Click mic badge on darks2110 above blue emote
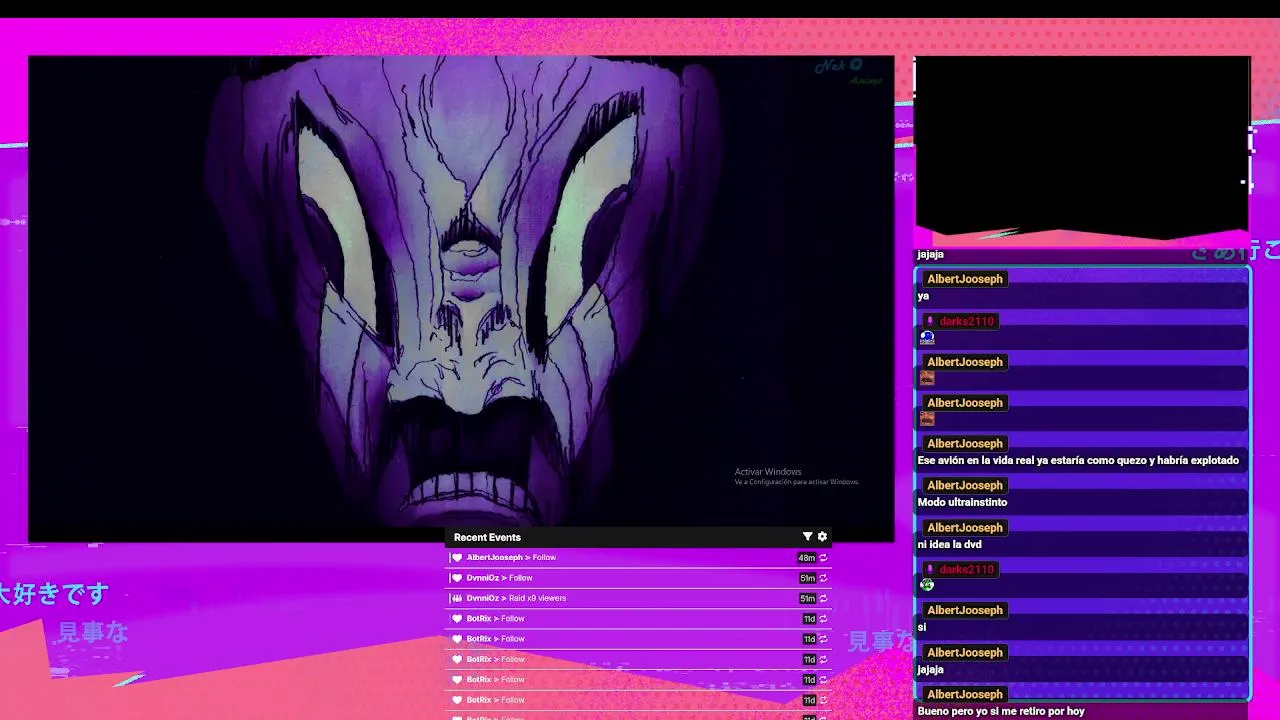The image size is (1280, 720). pyautogui.click(x=930, y=321)
